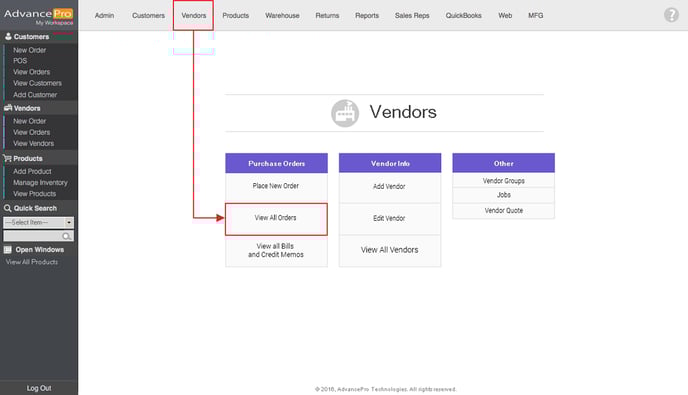Open the QuickBooks menu
Image resolution: width=688 pixels, height=395 pixels.
pyautogui.click(x=463, y=15)
